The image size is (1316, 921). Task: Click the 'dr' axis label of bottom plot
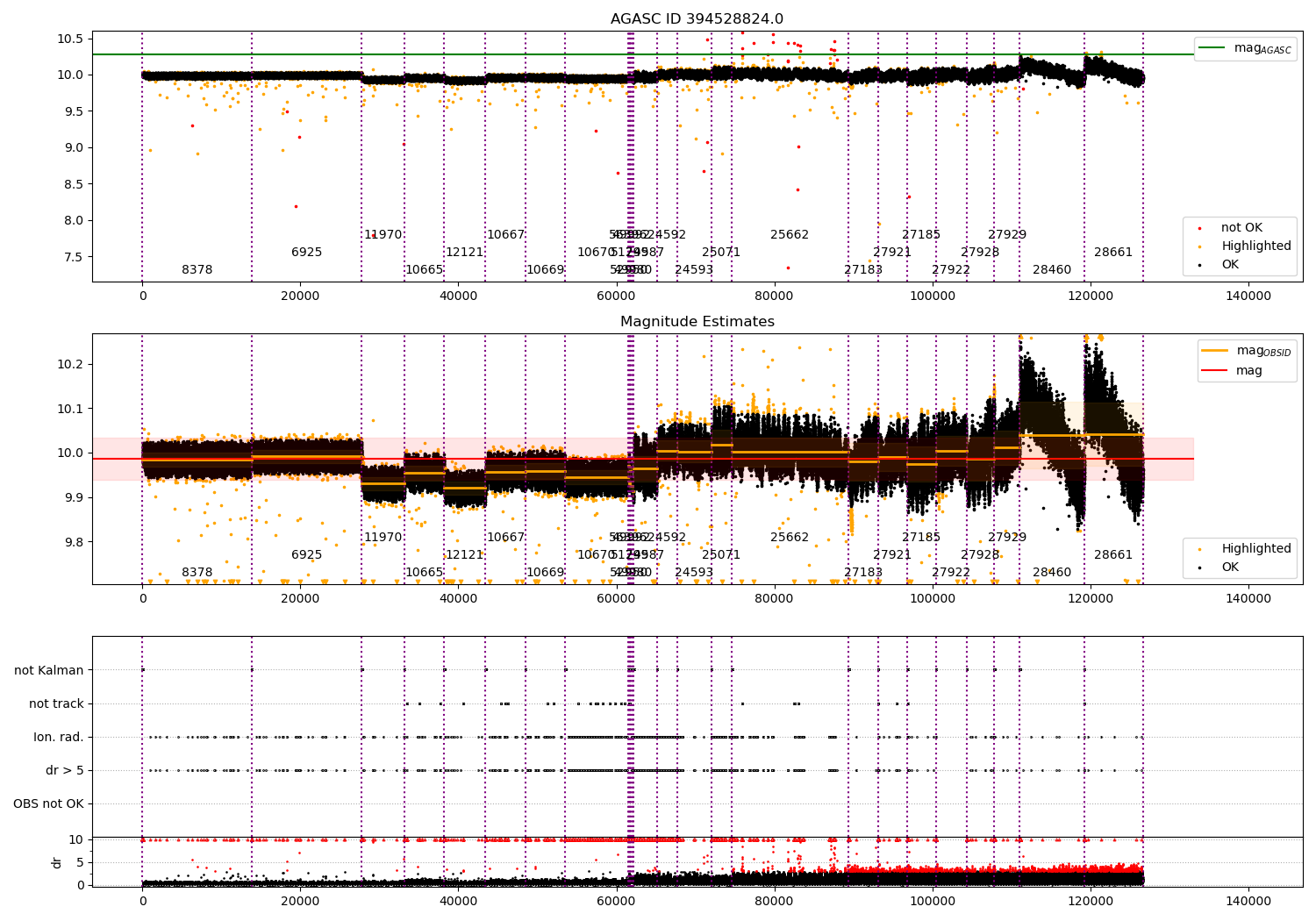click(57, 862)
